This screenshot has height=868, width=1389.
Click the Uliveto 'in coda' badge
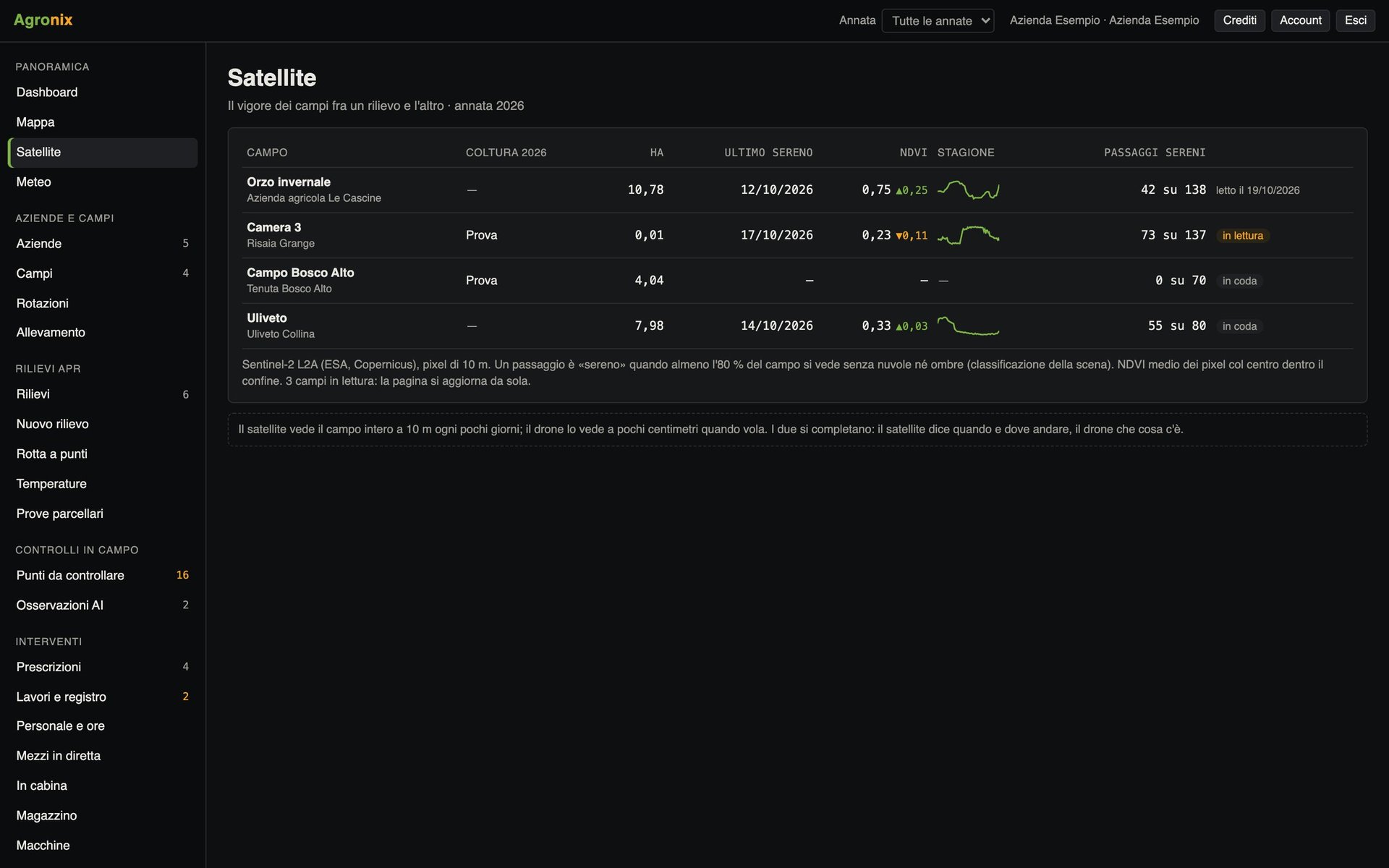(x=1239, y=326)
